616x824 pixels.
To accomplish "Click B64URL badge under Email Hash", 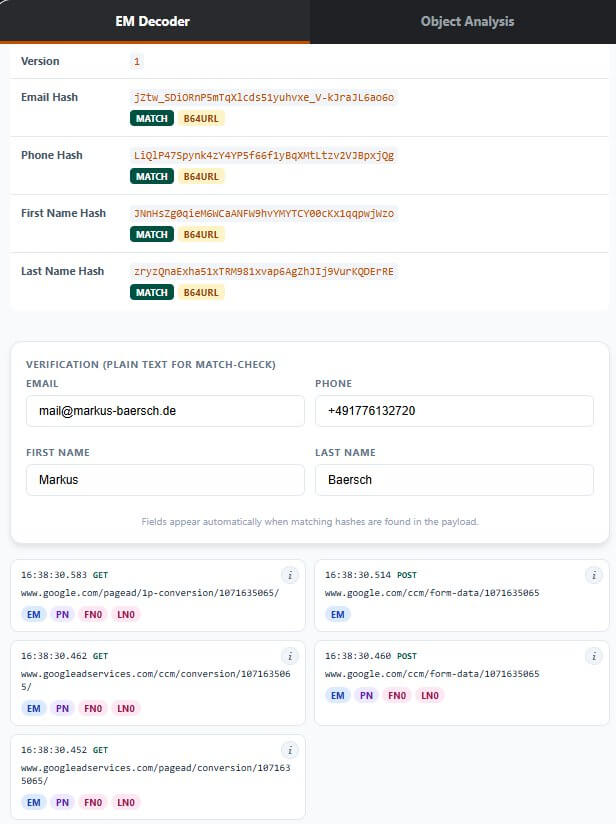I will coord(201,119).
